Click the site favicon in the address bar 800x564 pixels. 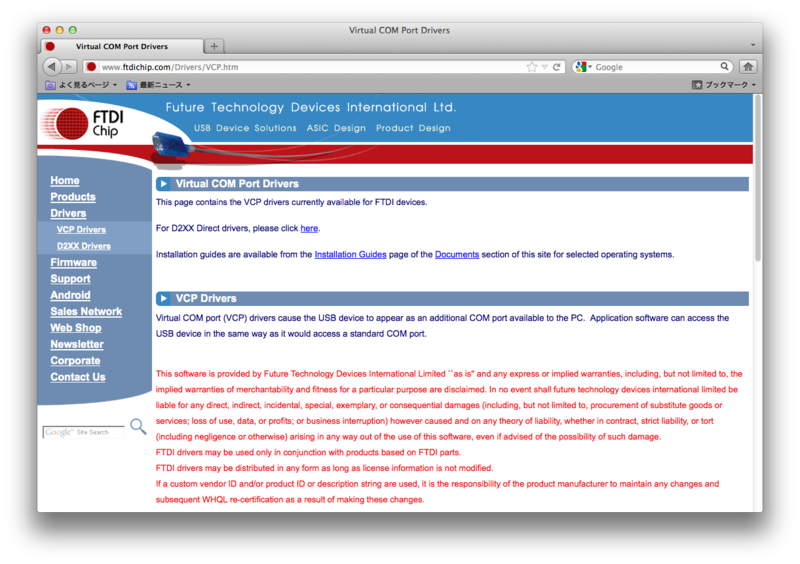91,67
